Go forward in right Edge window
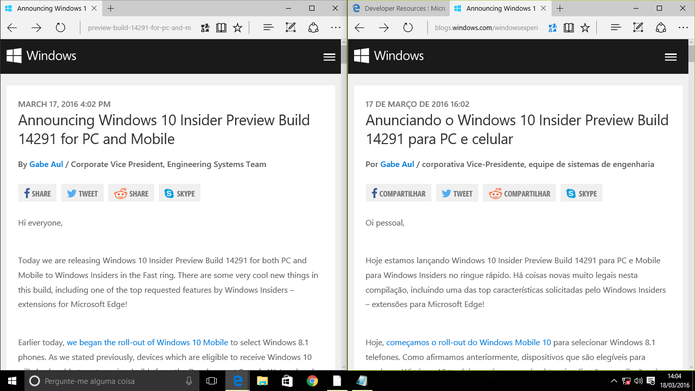This screenshot has height=391, width=695. (x=384, y=27)
